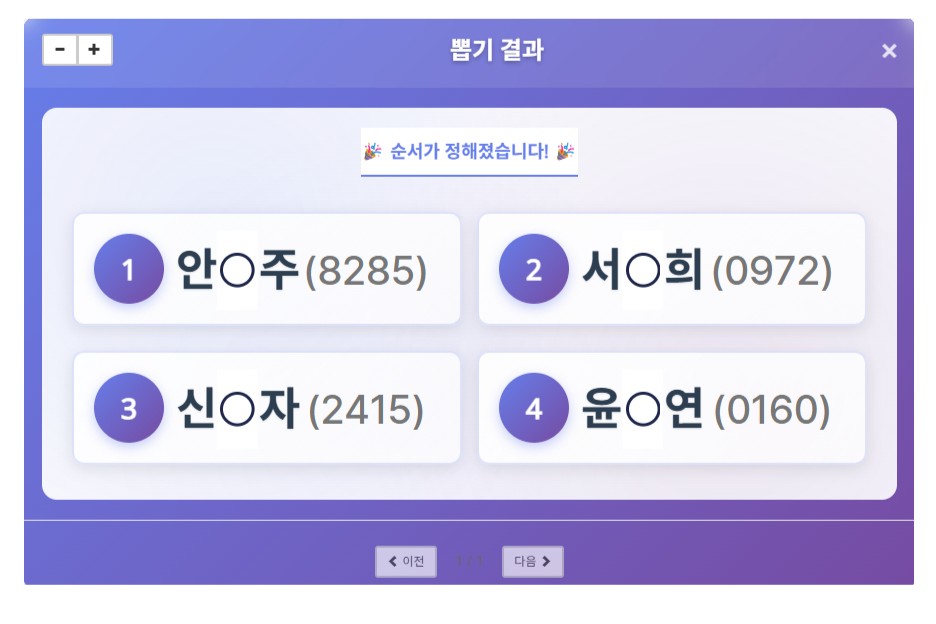Click the (0160) number label
The height and width of the screenshot is (624, 936).
[772, 410]
